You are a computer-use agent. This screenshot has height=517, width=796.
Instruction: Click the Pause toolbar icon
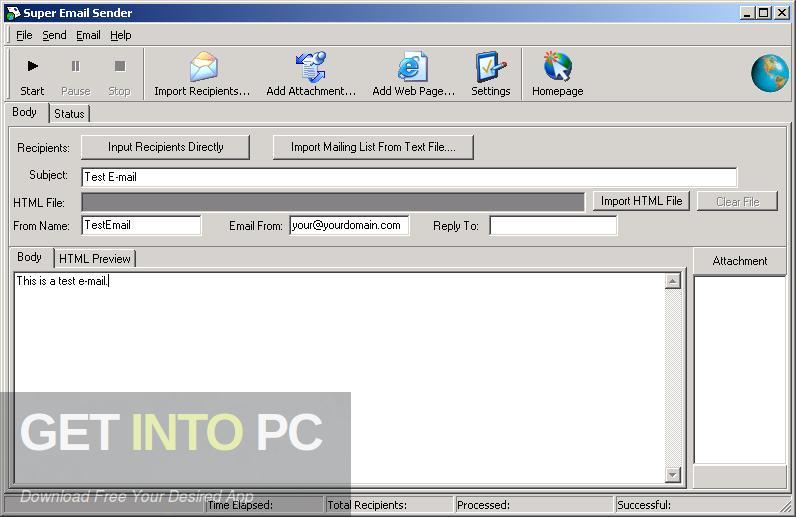coord(76,66)
